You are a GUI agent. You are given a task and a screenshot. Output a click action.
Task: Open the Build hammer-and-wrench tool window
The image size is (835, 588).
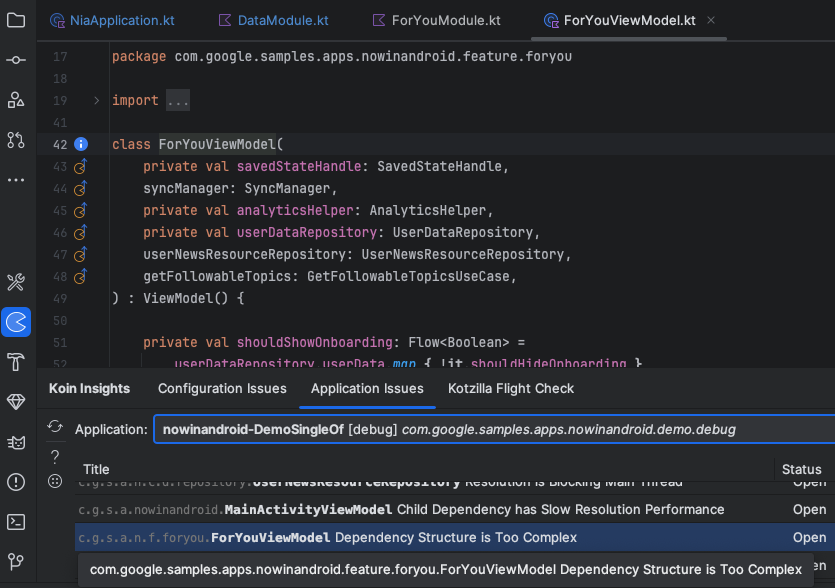[x=16, y=282]
